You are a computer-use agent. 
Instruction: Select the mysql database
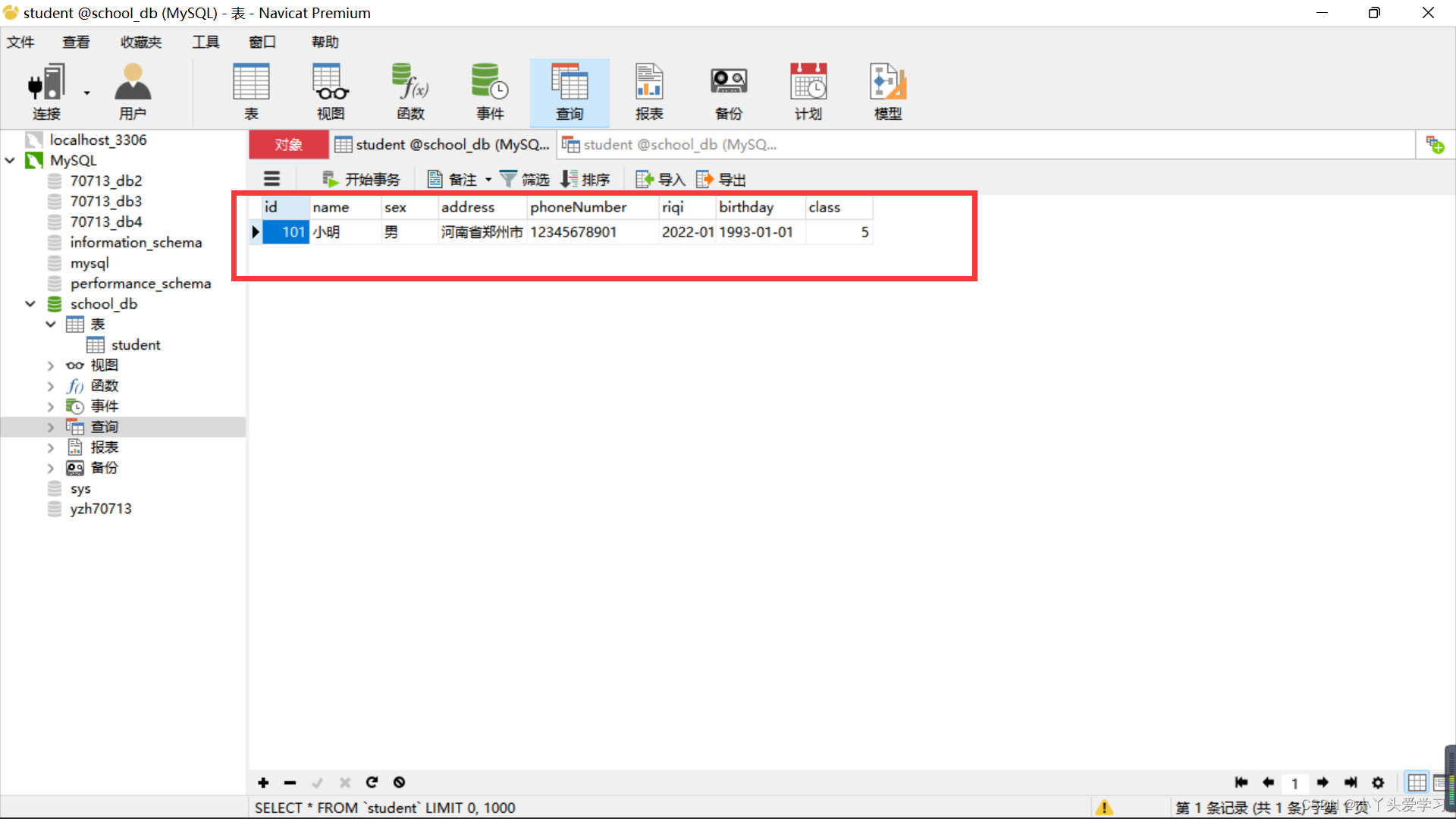click(x=89, y=262)
